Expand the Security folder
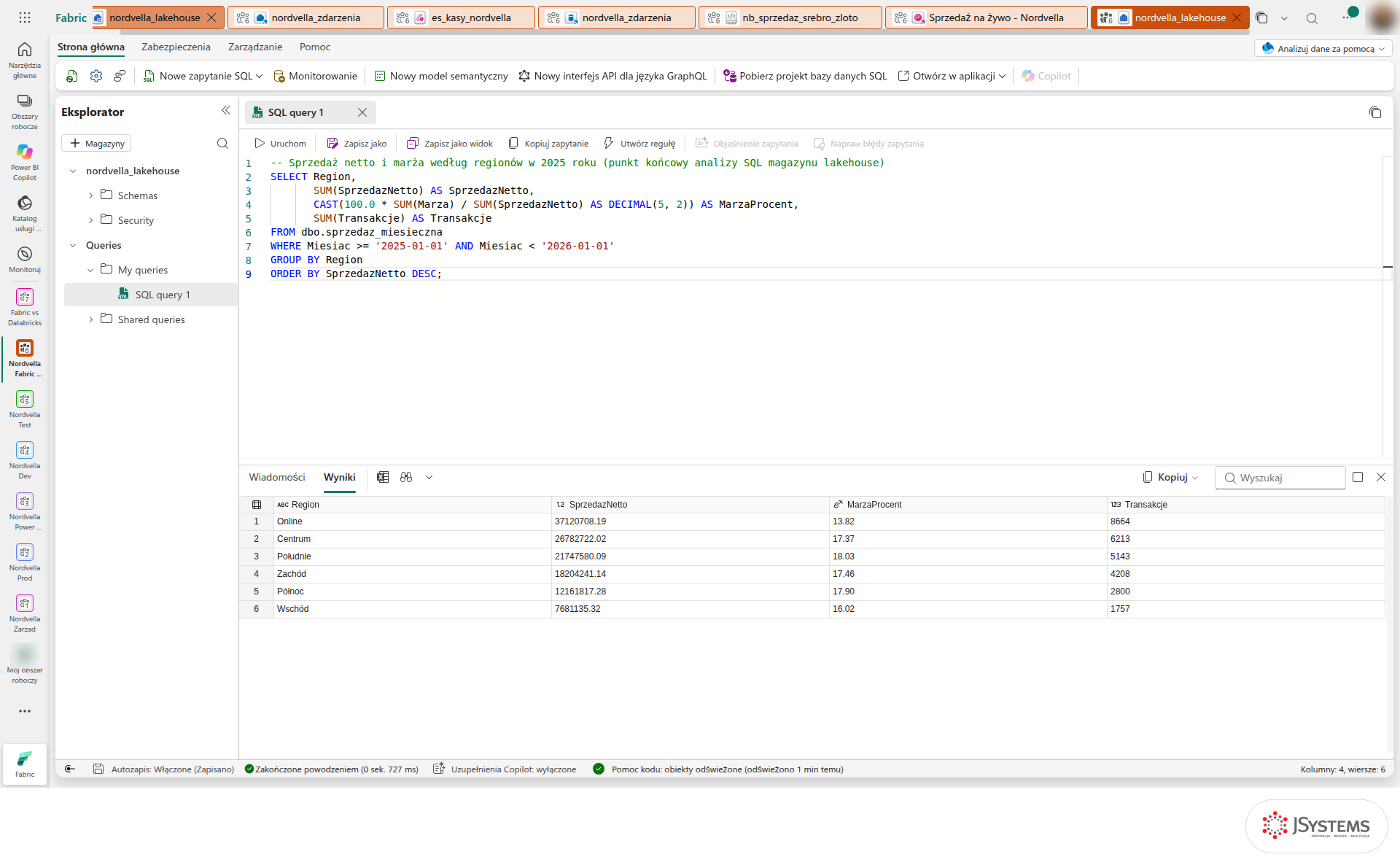Image resolution: width=1400 pixels, height=865 pixels. 90,220
